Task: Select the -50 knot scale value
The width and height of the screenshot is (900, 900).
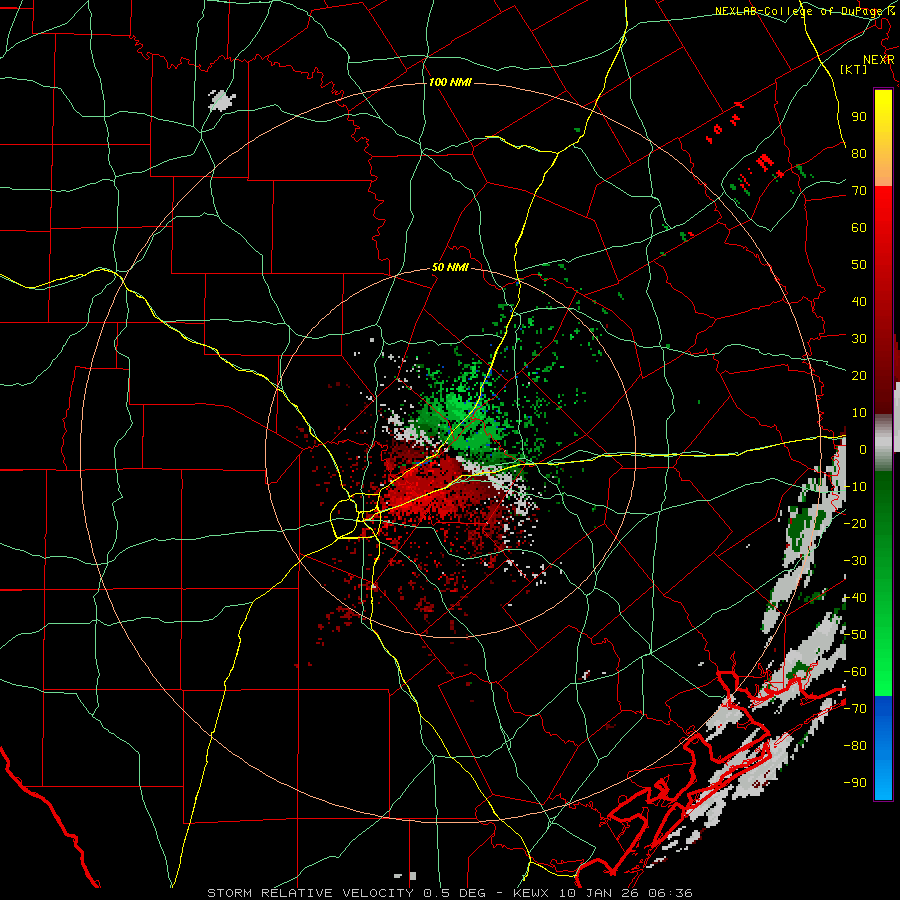Action: click(x=855, y=635)
